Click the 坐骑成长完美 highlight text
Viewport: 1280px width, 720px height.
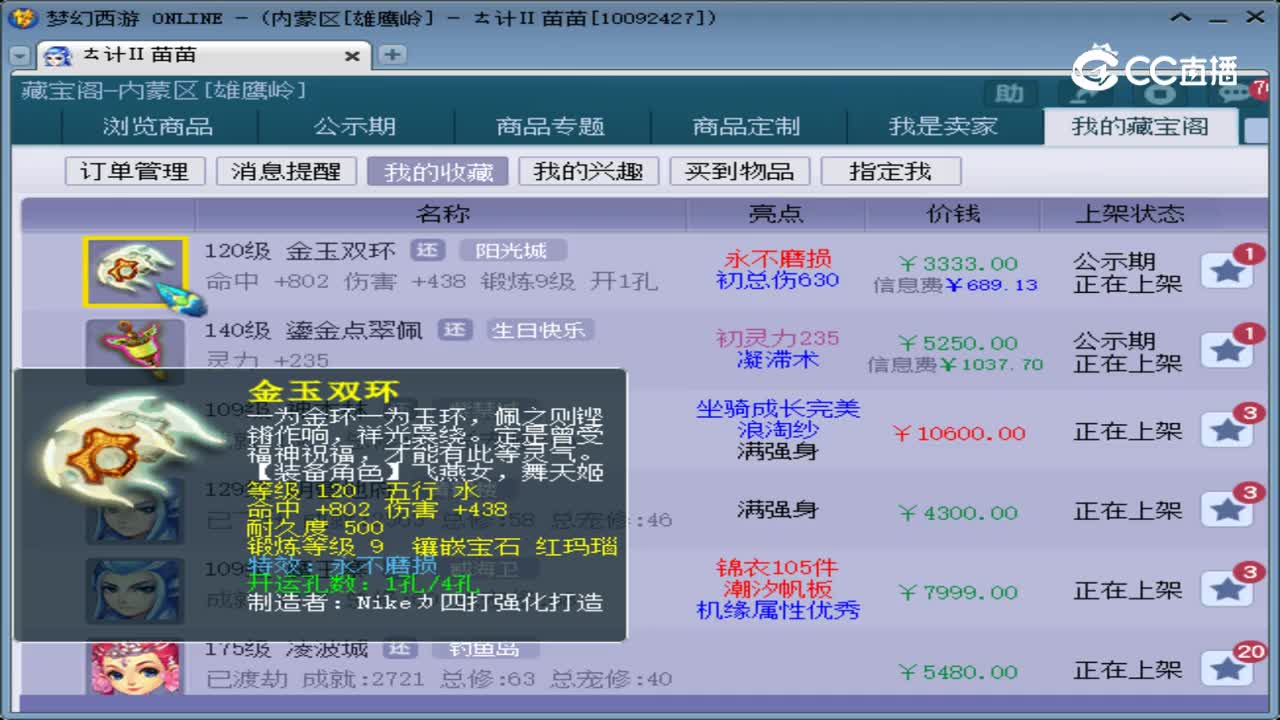[777, 408]
